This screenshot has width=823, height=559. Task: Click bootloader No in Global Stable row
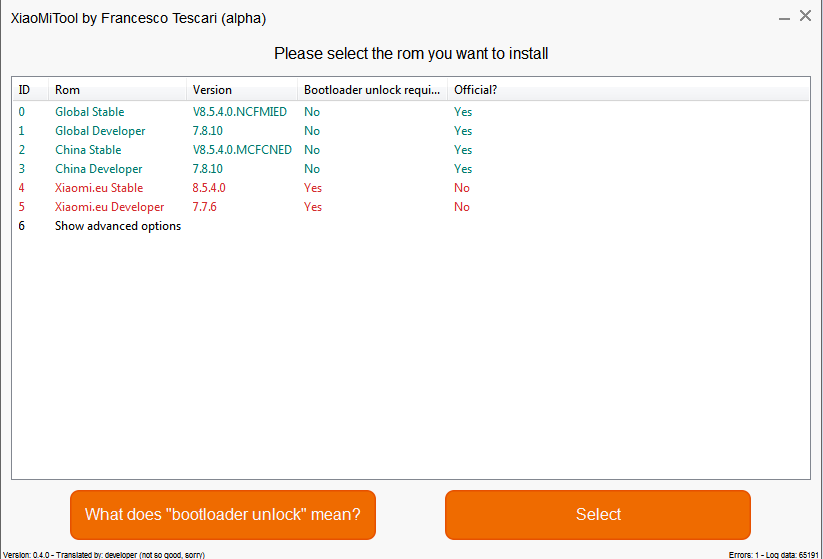point(312,112)
